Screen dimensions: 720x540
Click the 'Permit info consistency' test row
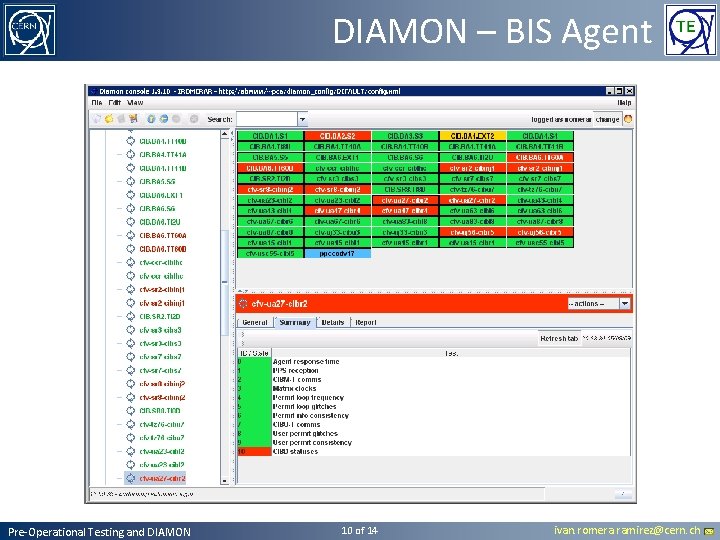[434, 416]
